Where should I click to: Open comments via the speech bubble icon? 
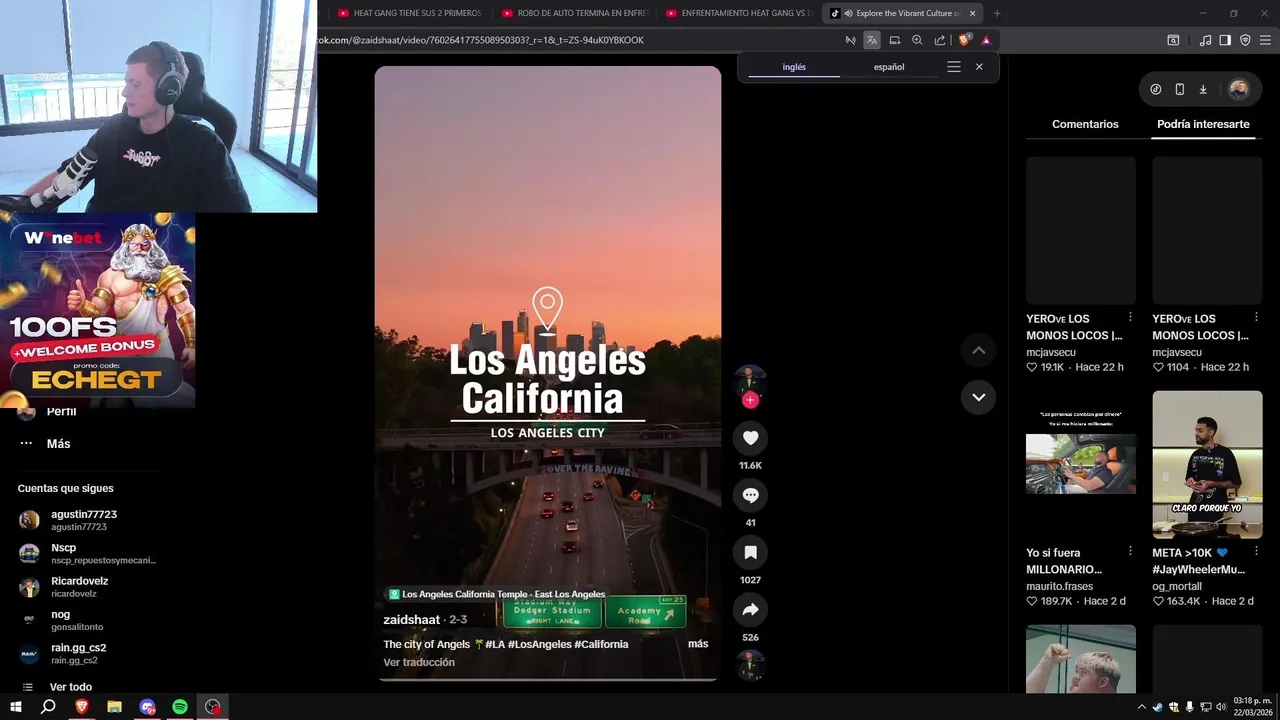coord(750,495)
